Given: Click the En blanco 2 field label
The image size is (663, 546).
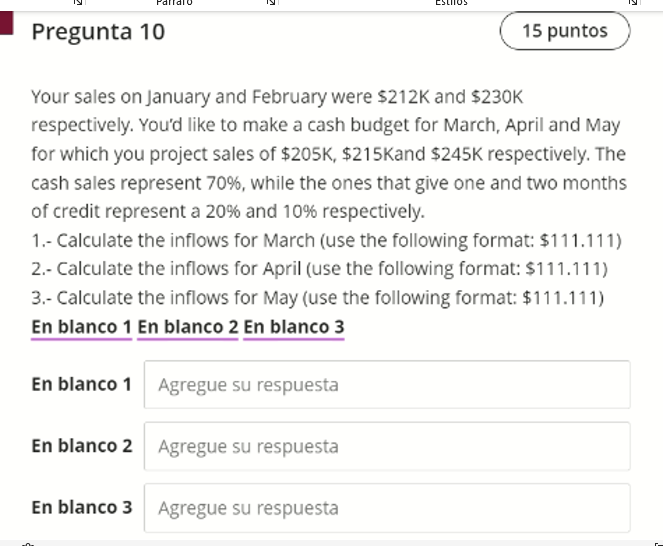Looking at the screenshot, I should pos(81,446).
